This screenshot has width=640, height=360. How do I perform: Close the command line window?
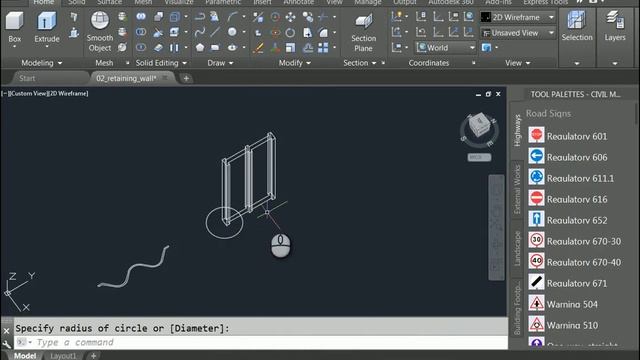tap(6, 331)
